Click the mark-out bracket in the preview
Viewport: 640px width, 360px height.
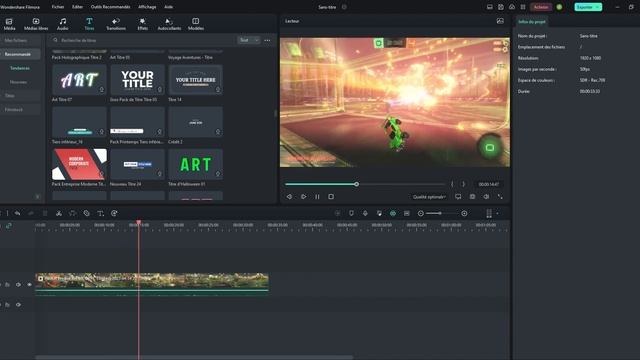point(463,184)
